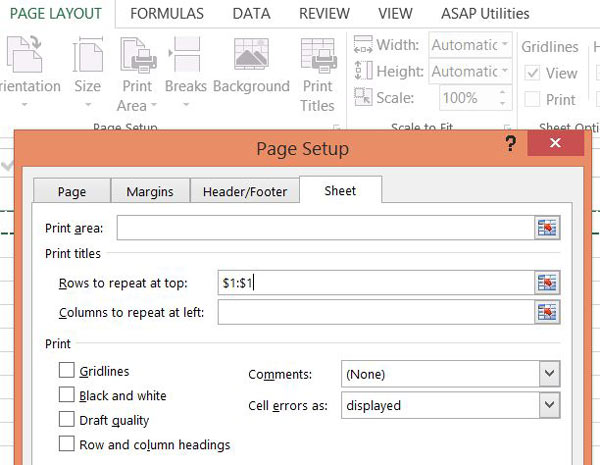Open the Print Titles ribbon icon
Image resolution: width=600 pixels, height=465 pixels.
(318, 55)
